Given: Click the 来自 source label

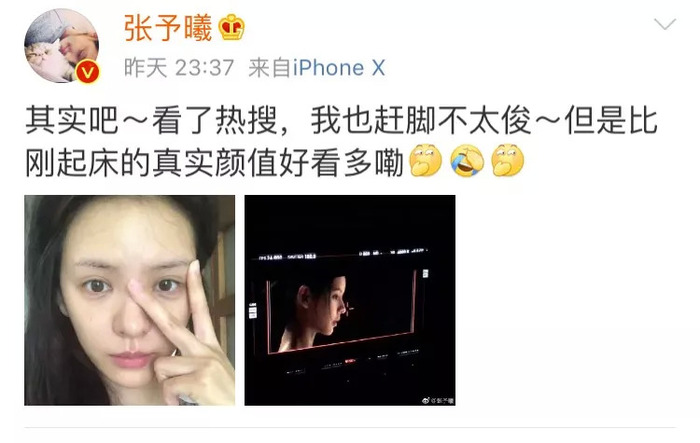Looking at the screenshot, I should click(269, 68).
